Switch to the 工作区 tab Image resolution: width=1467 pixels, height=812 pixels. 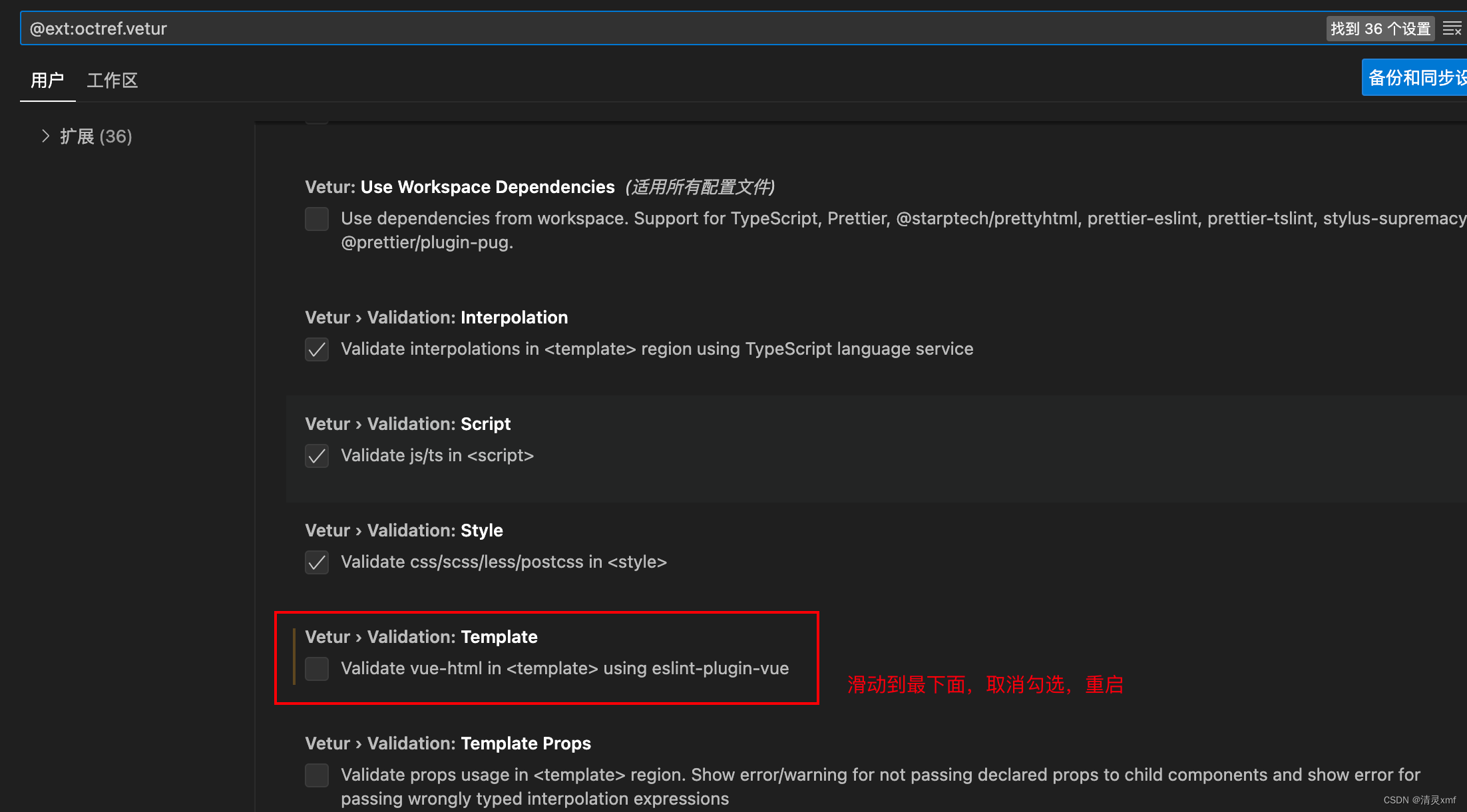[112, 81]
